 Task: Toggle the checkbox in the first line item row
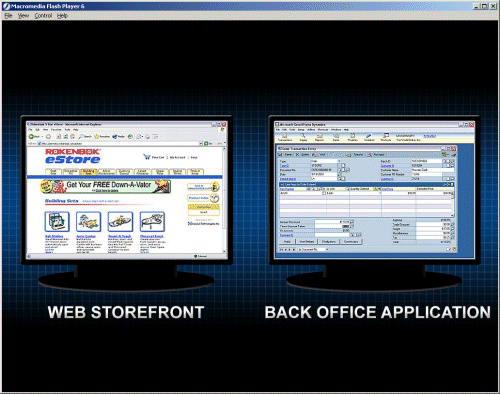point(324,193)
